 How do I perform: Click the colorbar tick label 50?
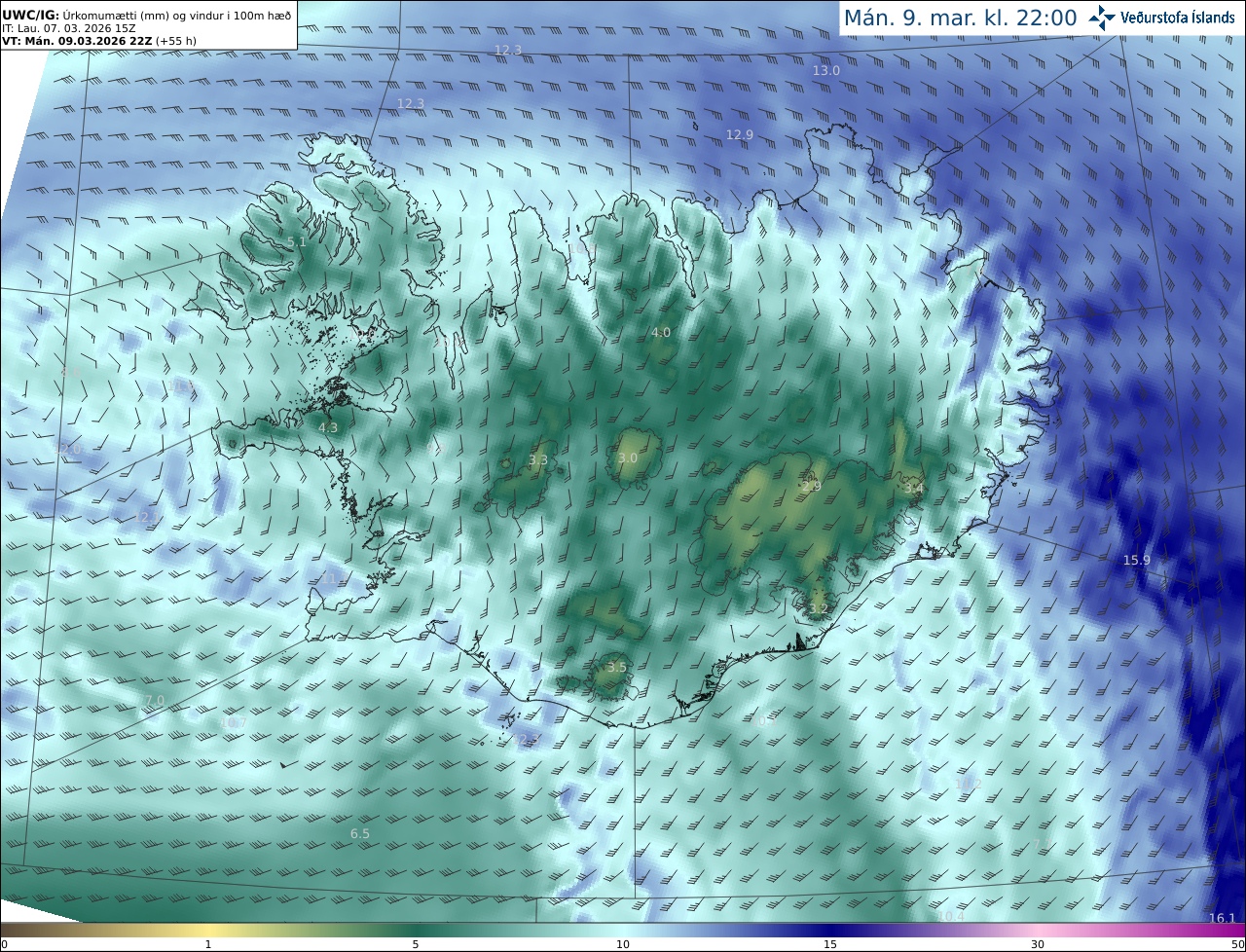point(1237,944)
